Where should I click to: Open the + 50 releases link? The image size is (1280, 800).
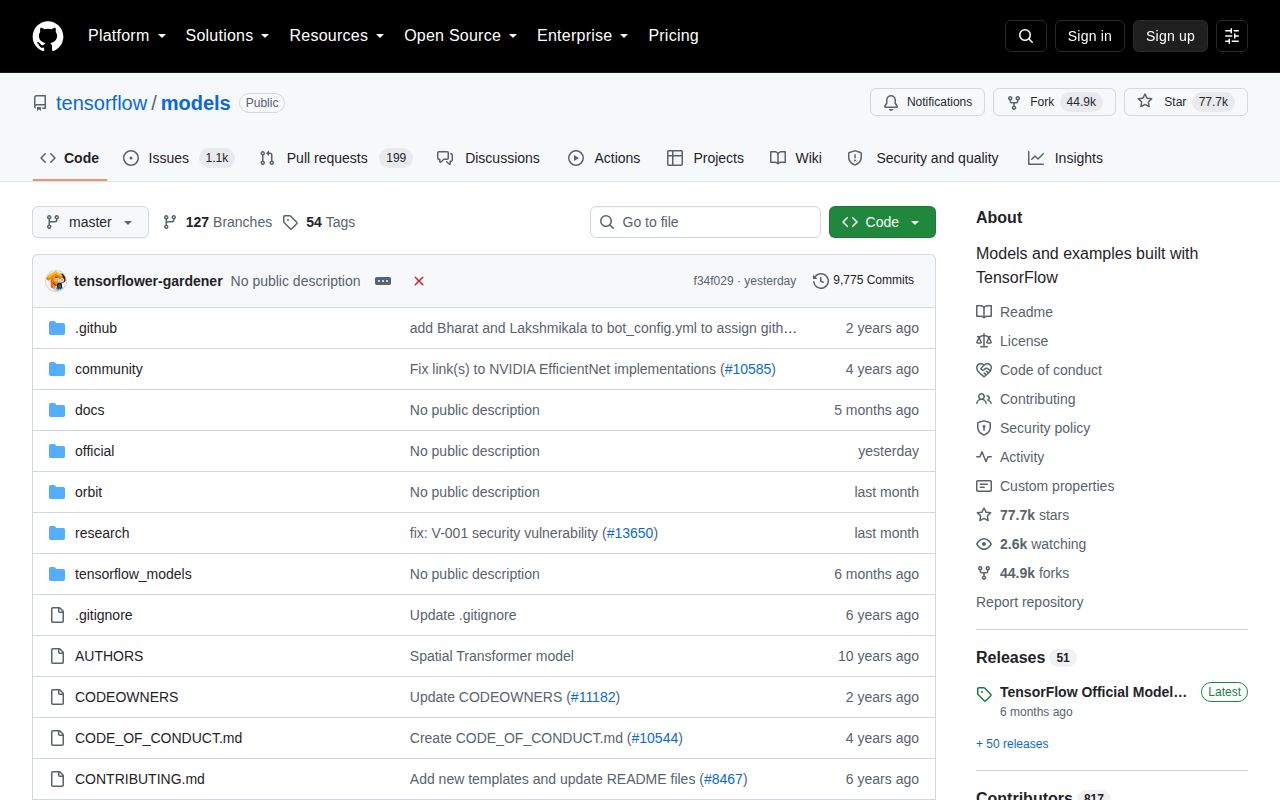click(x=1012, y=744)
